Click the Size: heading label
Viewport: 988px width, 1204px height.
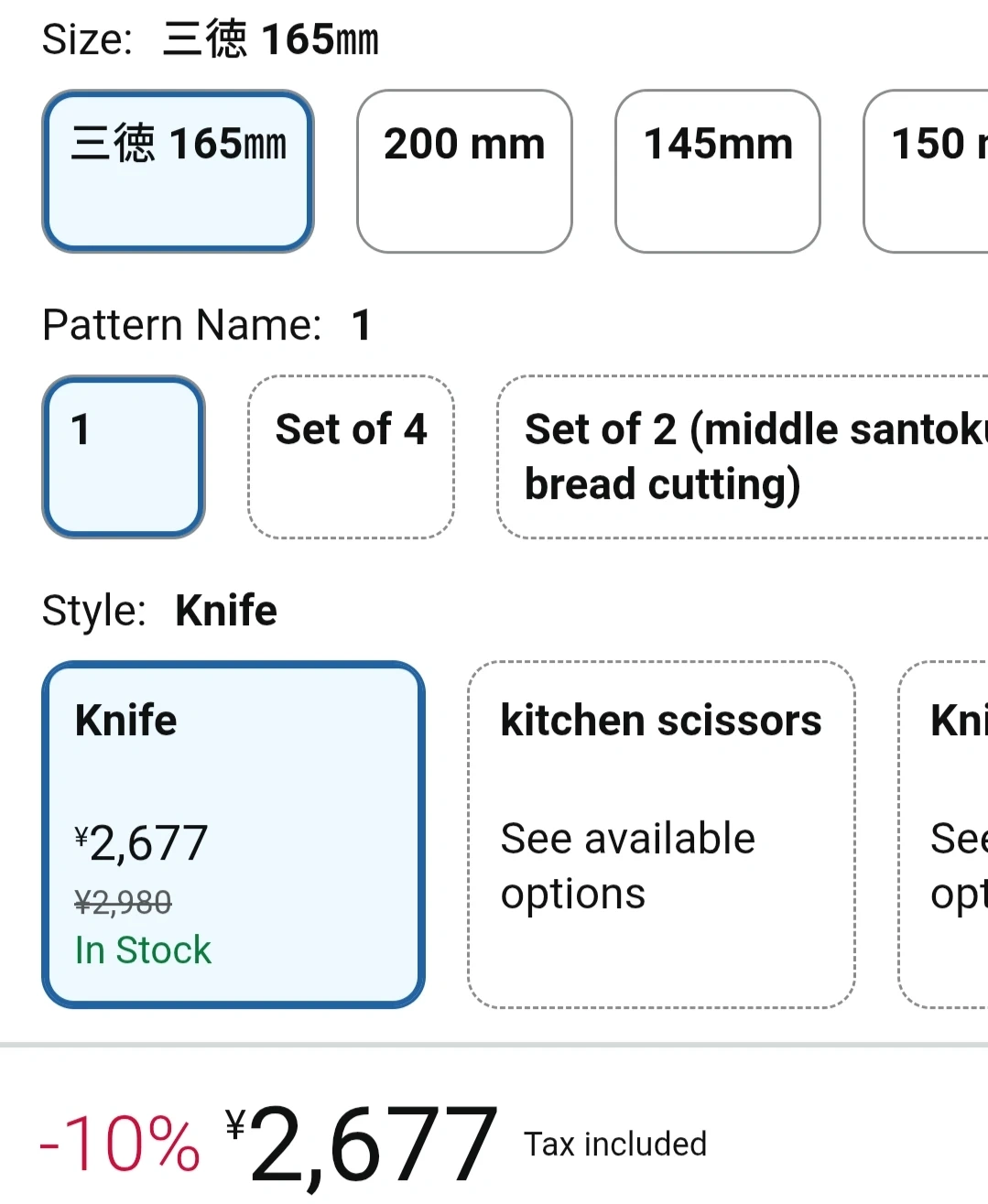(x=88, y=39)
